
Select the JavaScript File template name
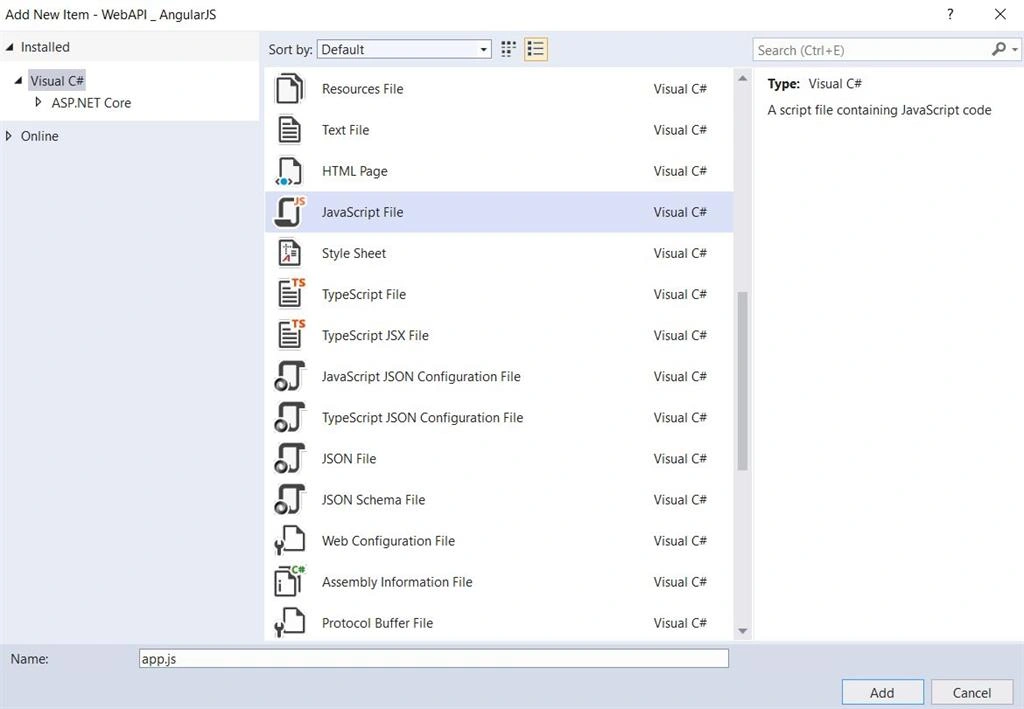362,212
